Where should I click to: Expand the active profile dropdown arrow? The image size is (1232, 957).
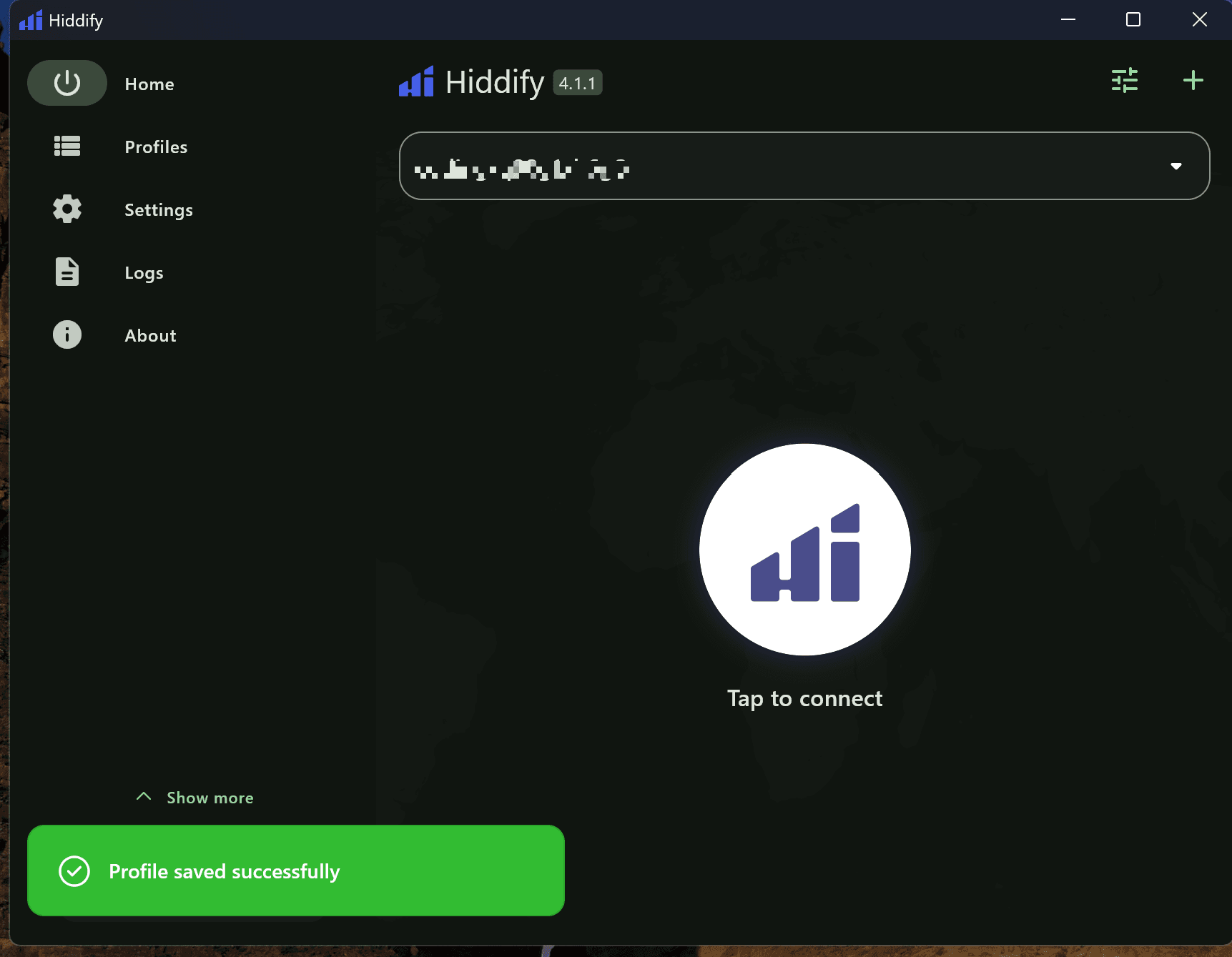tap(1176, 166)
